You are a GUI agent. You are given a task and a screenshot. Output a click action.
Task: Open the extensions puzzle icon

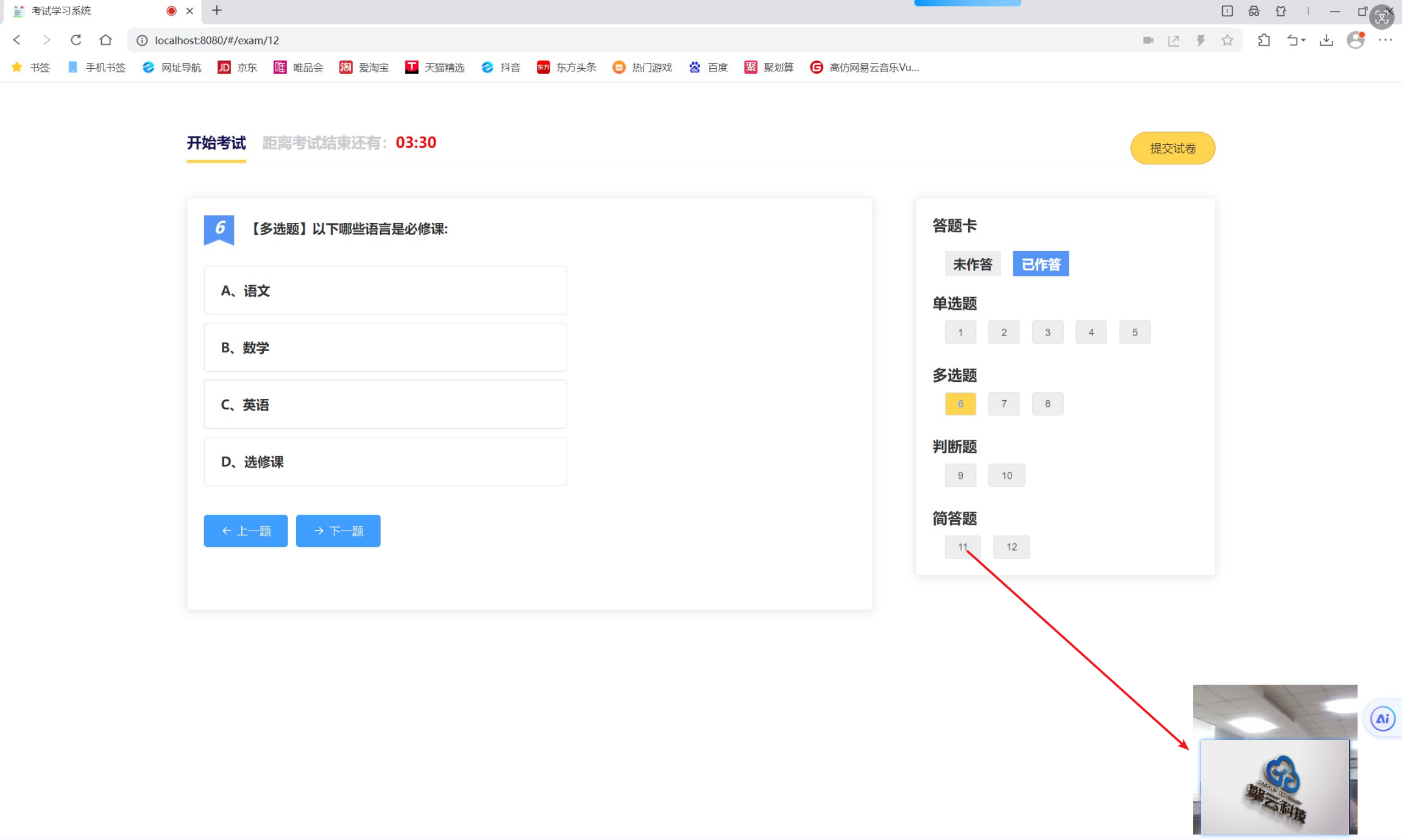click(1264, 40)
